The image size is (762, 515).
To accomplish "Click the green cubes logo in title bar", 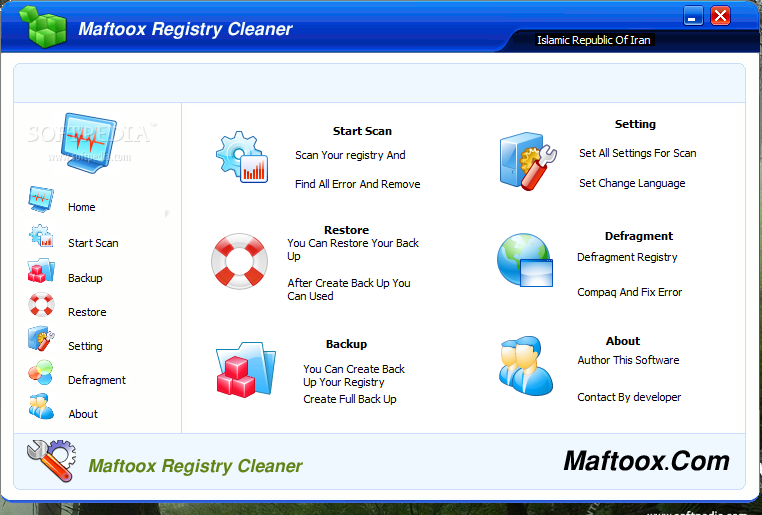I will coord(43,27).
